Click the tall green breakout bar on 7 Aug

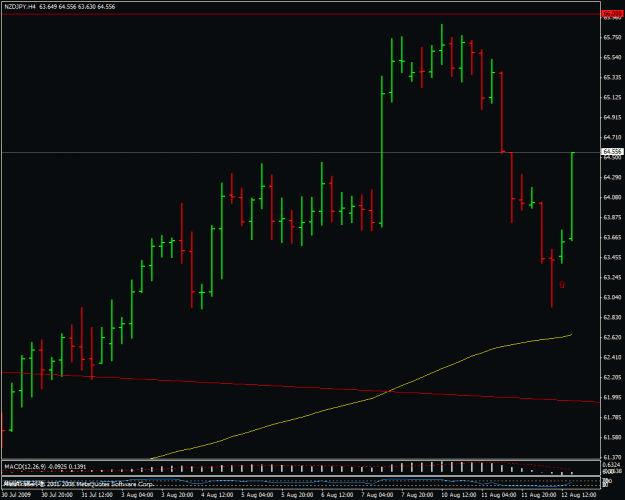[x=382, y=152]
